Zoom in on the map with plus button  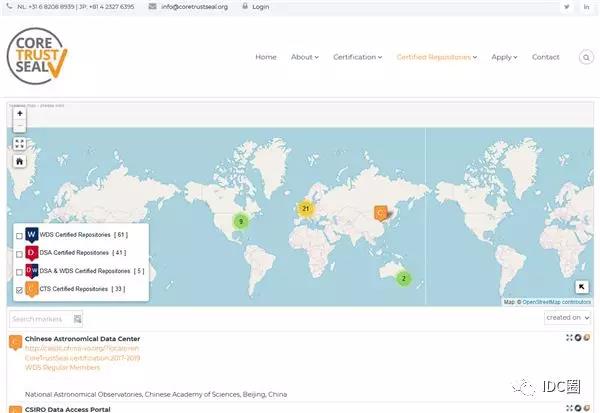tap(20, 113)
